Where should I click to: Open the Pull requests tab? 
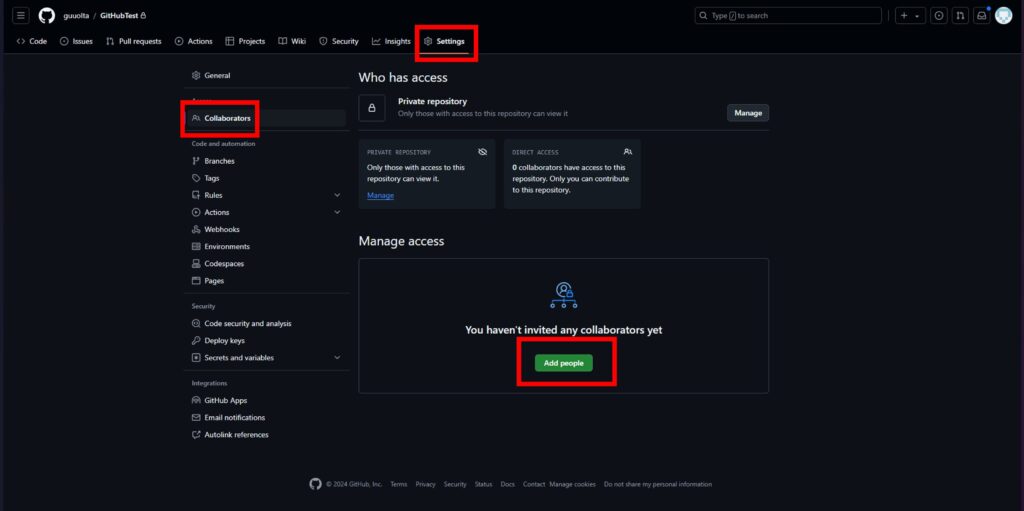click(134, 41)
